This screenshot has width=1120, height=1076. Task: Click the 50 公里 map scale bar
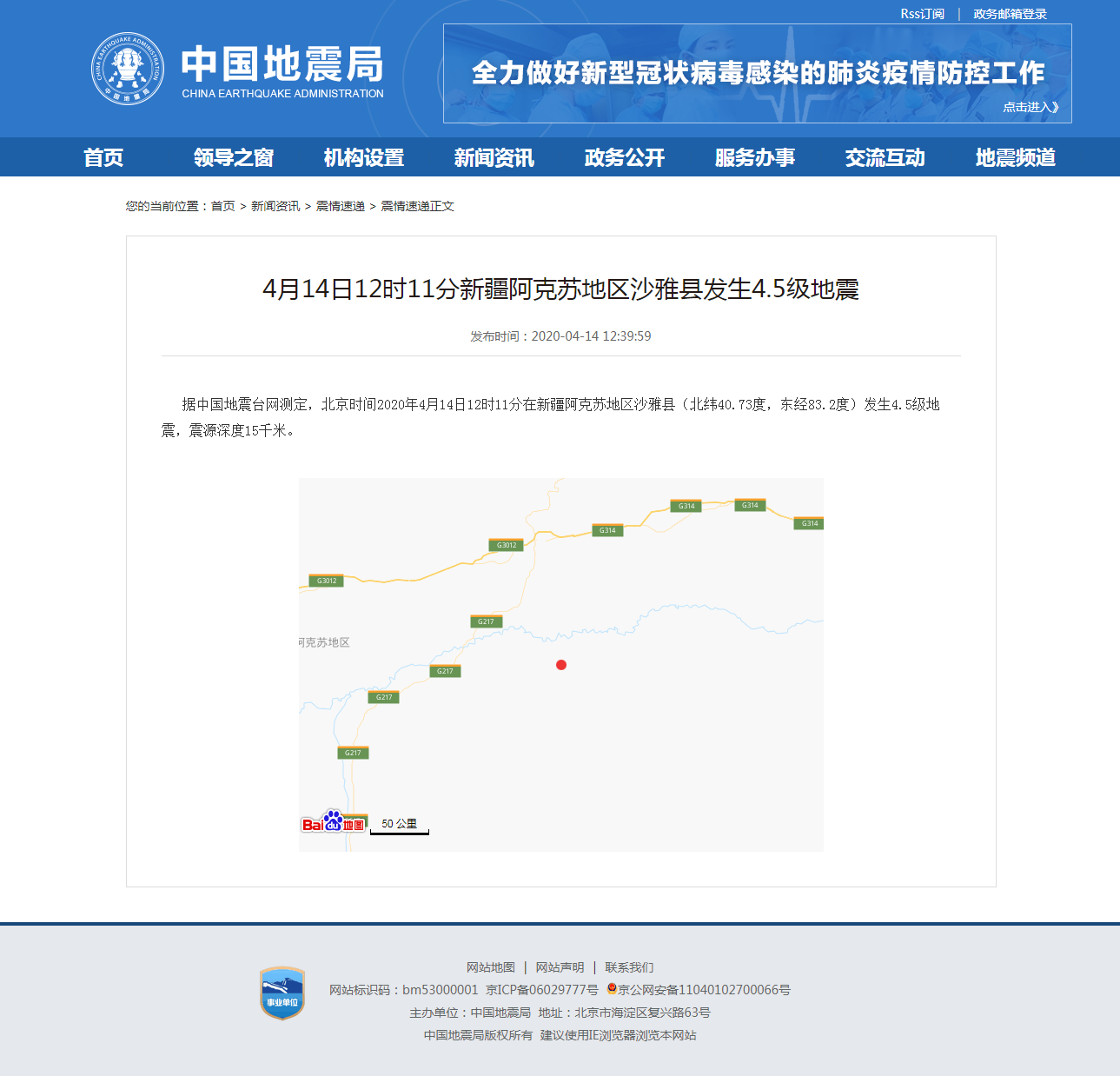tap(400, 826)
